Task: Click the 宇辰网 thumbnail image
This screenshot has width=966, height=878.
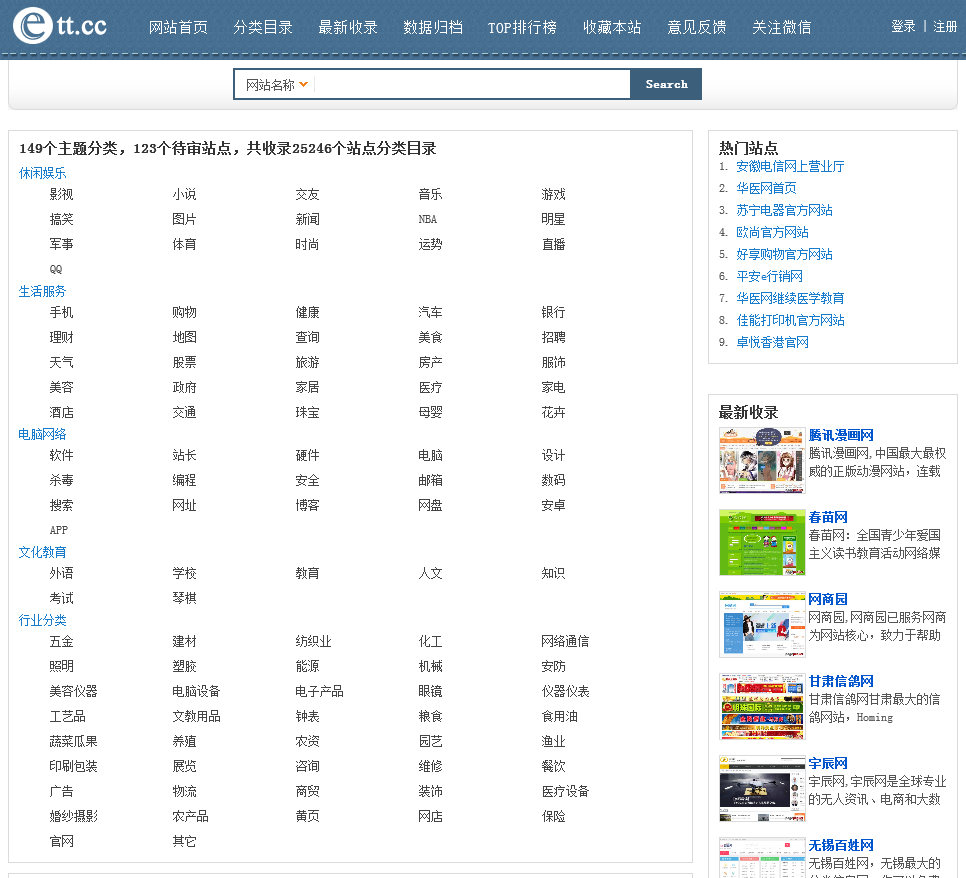Action: pyautogui.click(x=762, y=789)
